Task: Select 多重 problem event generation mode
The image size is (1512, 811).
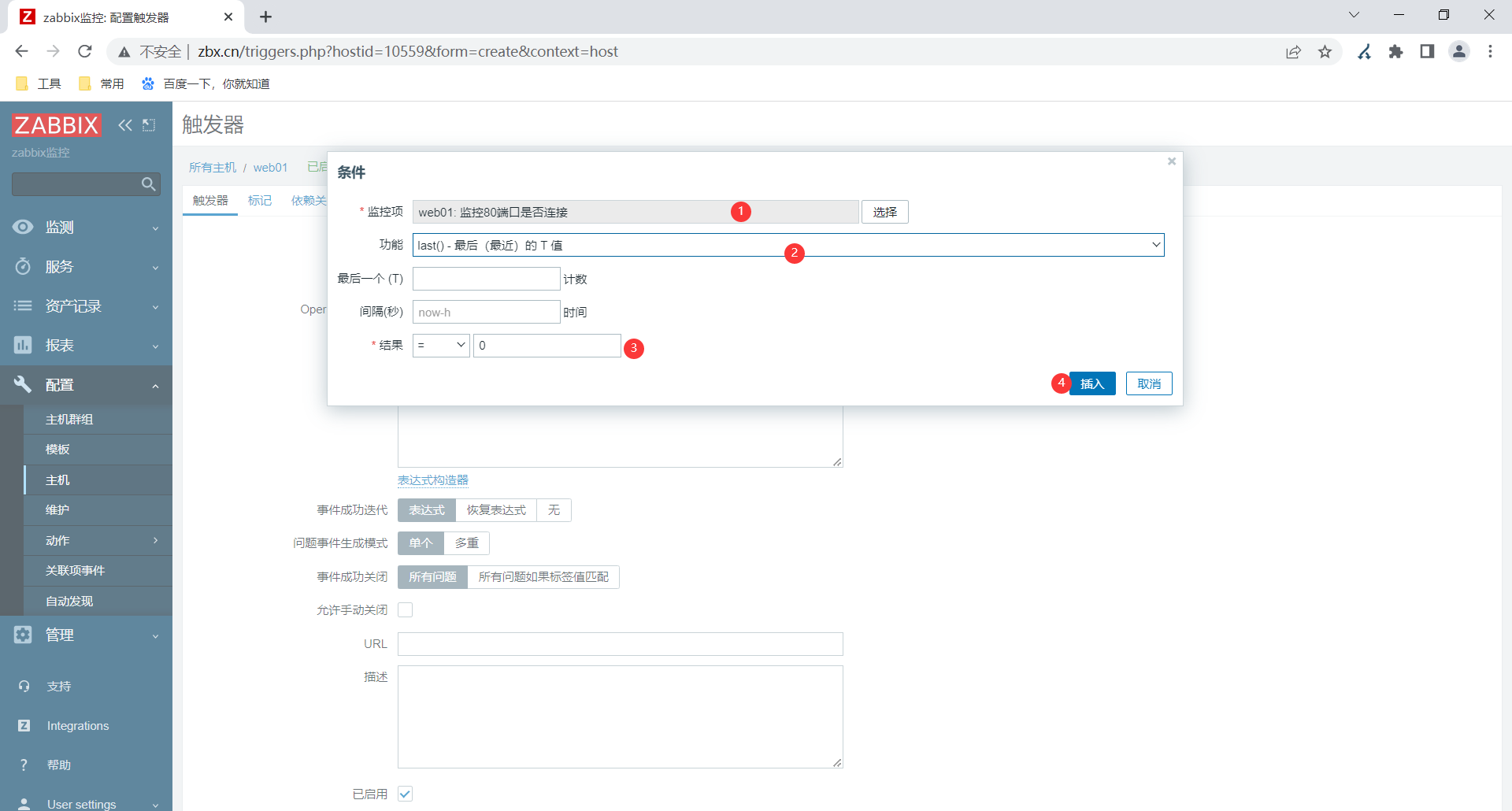Action: (467, 543)
